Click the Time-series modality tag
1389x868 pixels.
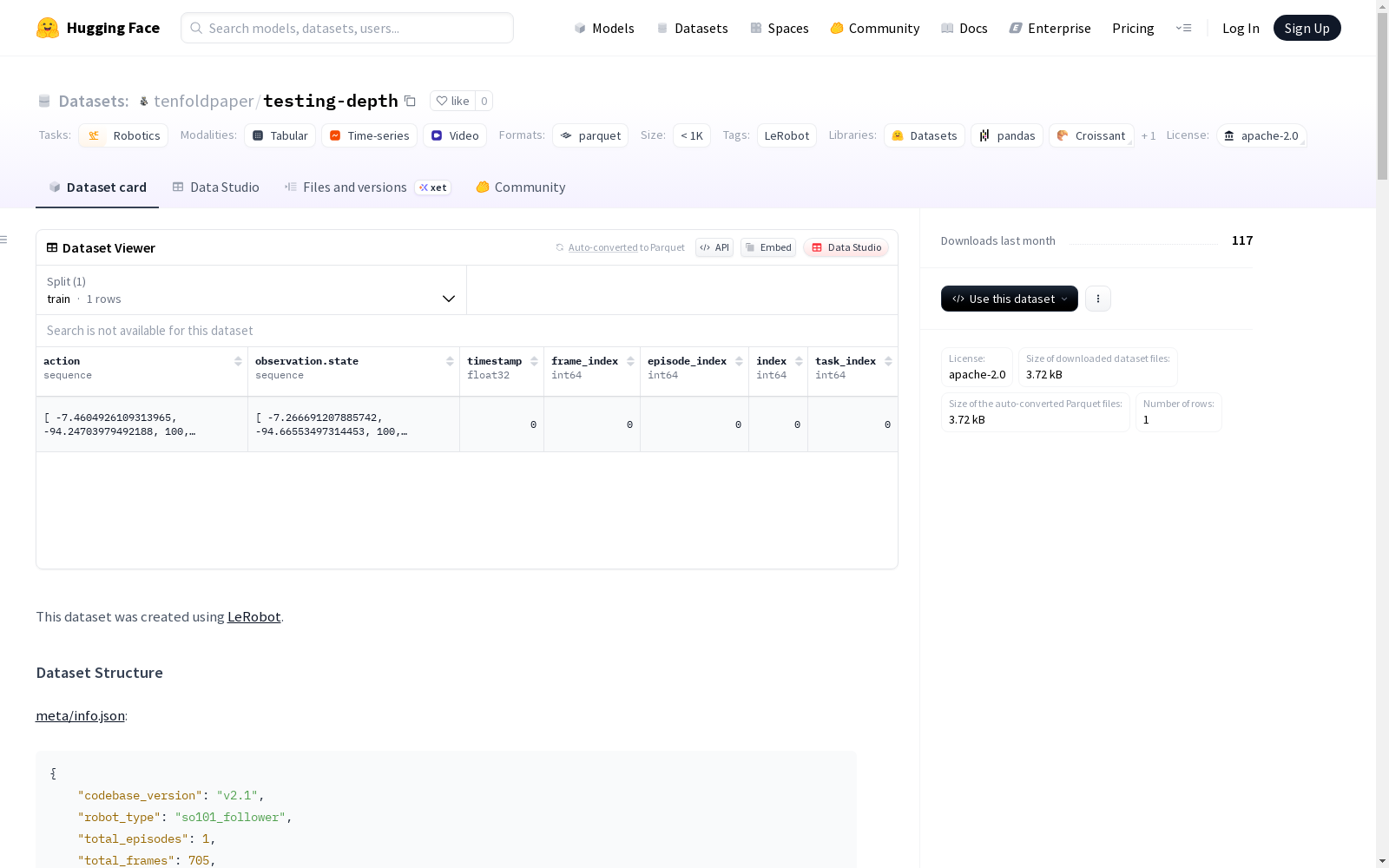point(369,135)
